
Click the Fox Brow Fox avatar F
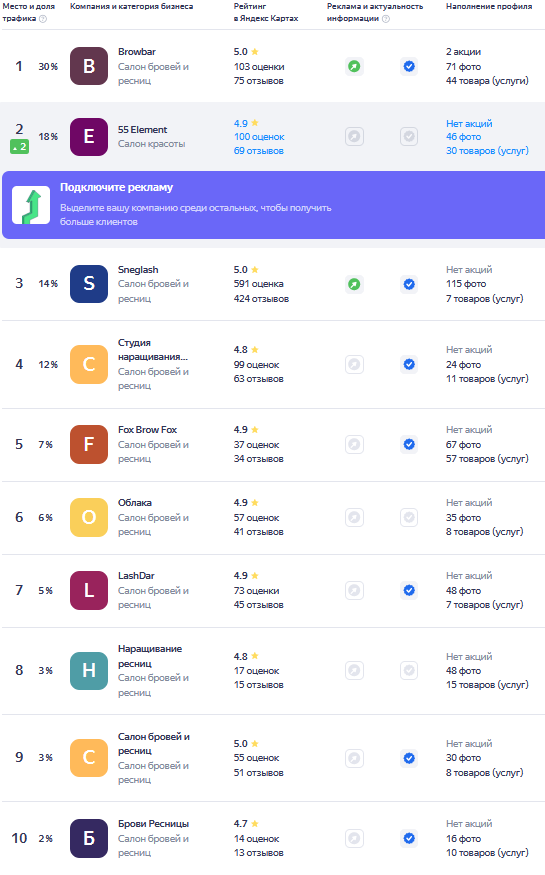tap(89, 445)
